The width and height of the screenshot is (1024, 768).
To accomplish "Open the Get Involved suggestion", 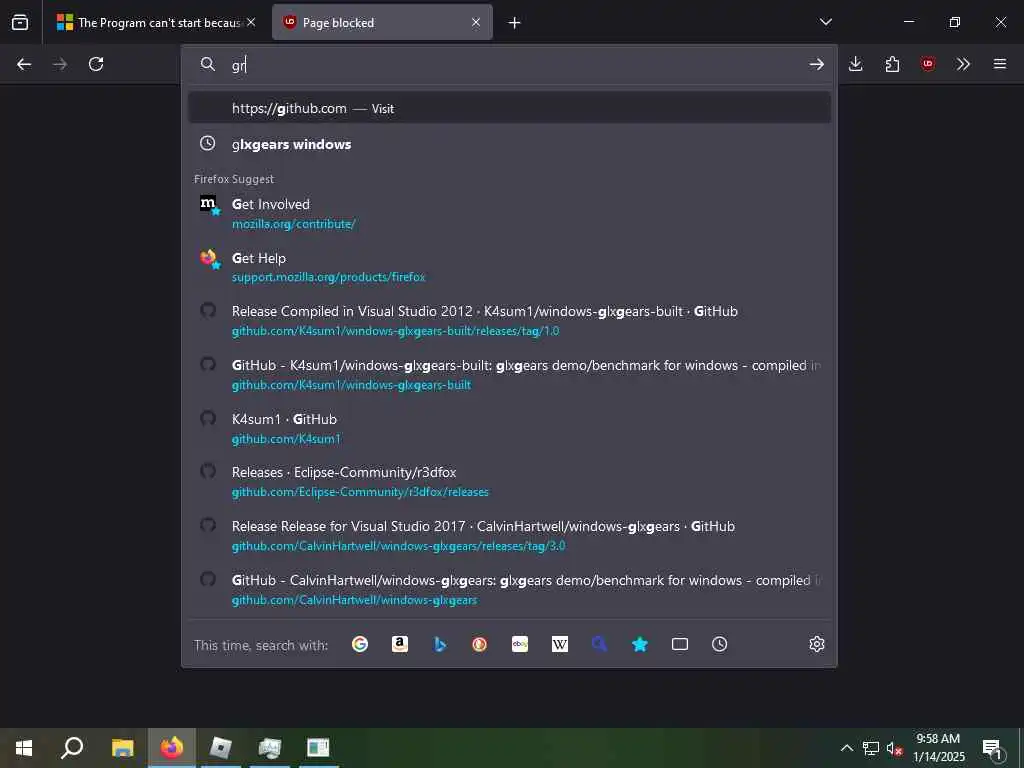I will (x=509, y=214).
